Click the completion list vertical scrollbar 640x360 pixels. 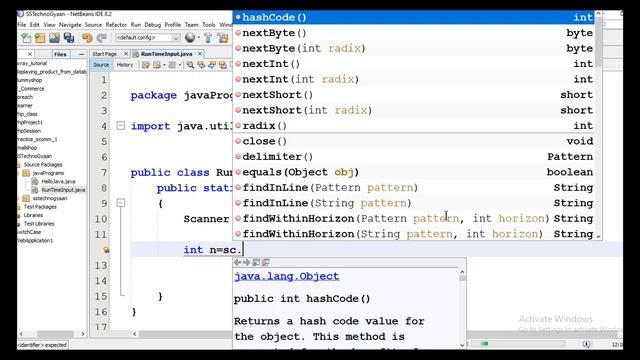pos(598,124)
